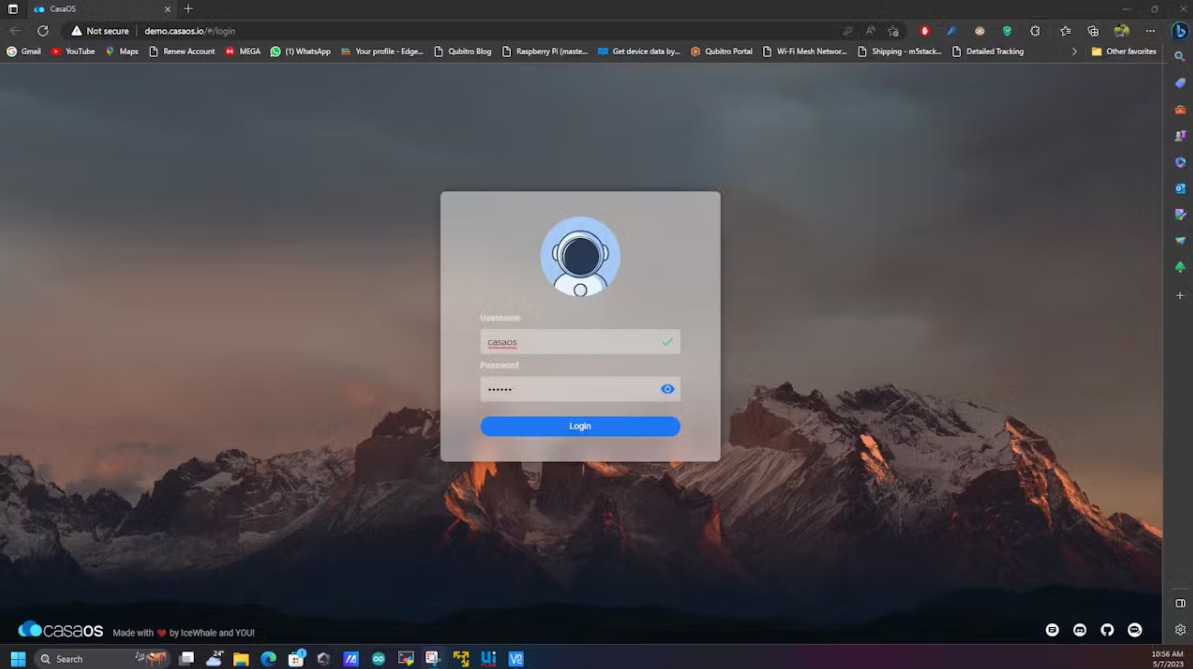Open the Other favorites folder
The width and height of the screenshot is (1193, 669).
(1124, 52)
